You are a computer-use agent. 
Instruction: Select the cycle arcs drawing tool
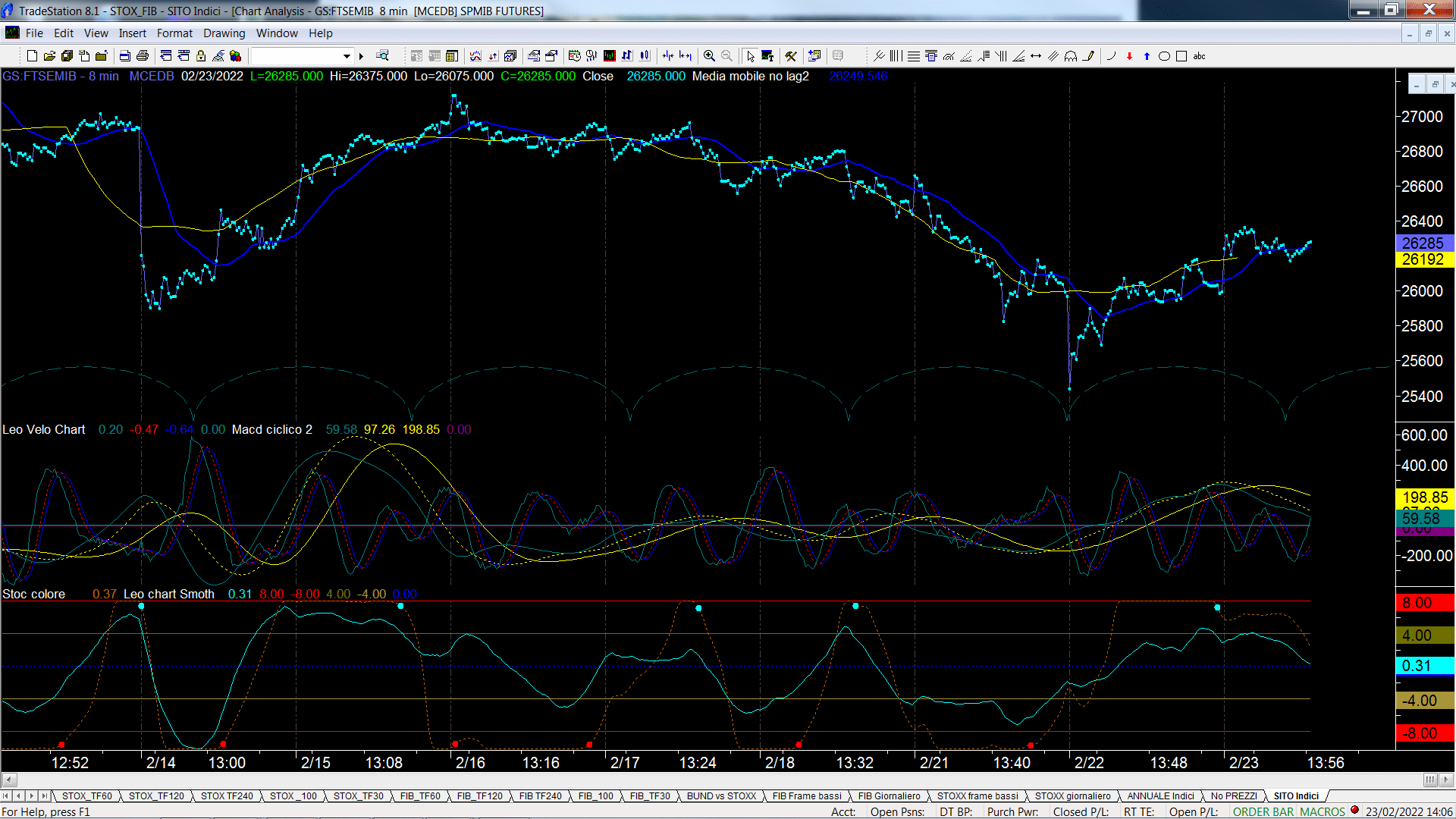1071,56
